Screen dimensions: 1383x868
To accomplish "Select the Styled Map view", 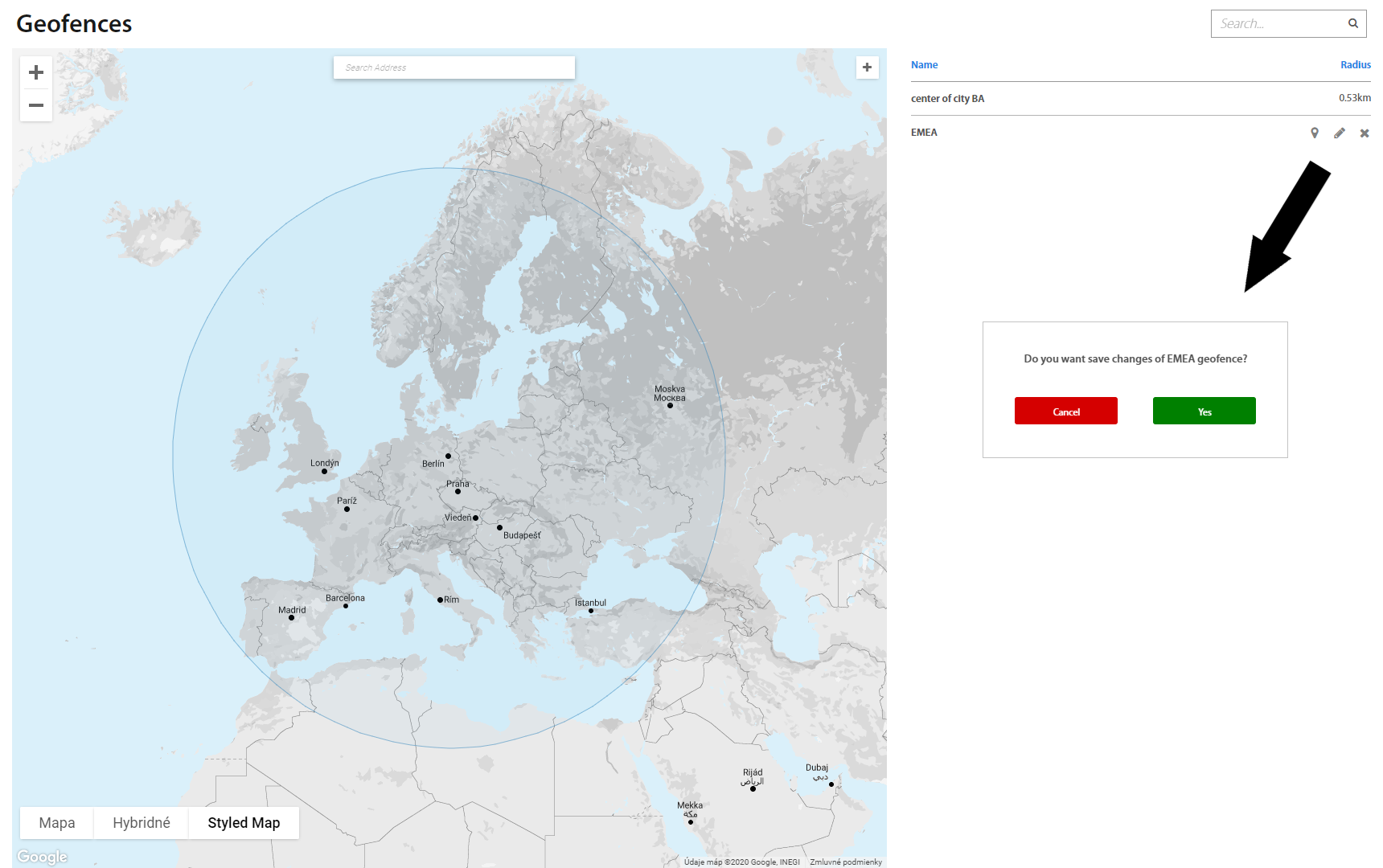I will pyautogui.click(x=244, y=823).
